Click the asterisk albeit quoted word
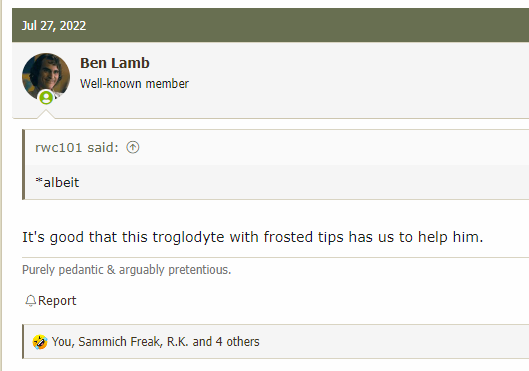 coord(57,182)
